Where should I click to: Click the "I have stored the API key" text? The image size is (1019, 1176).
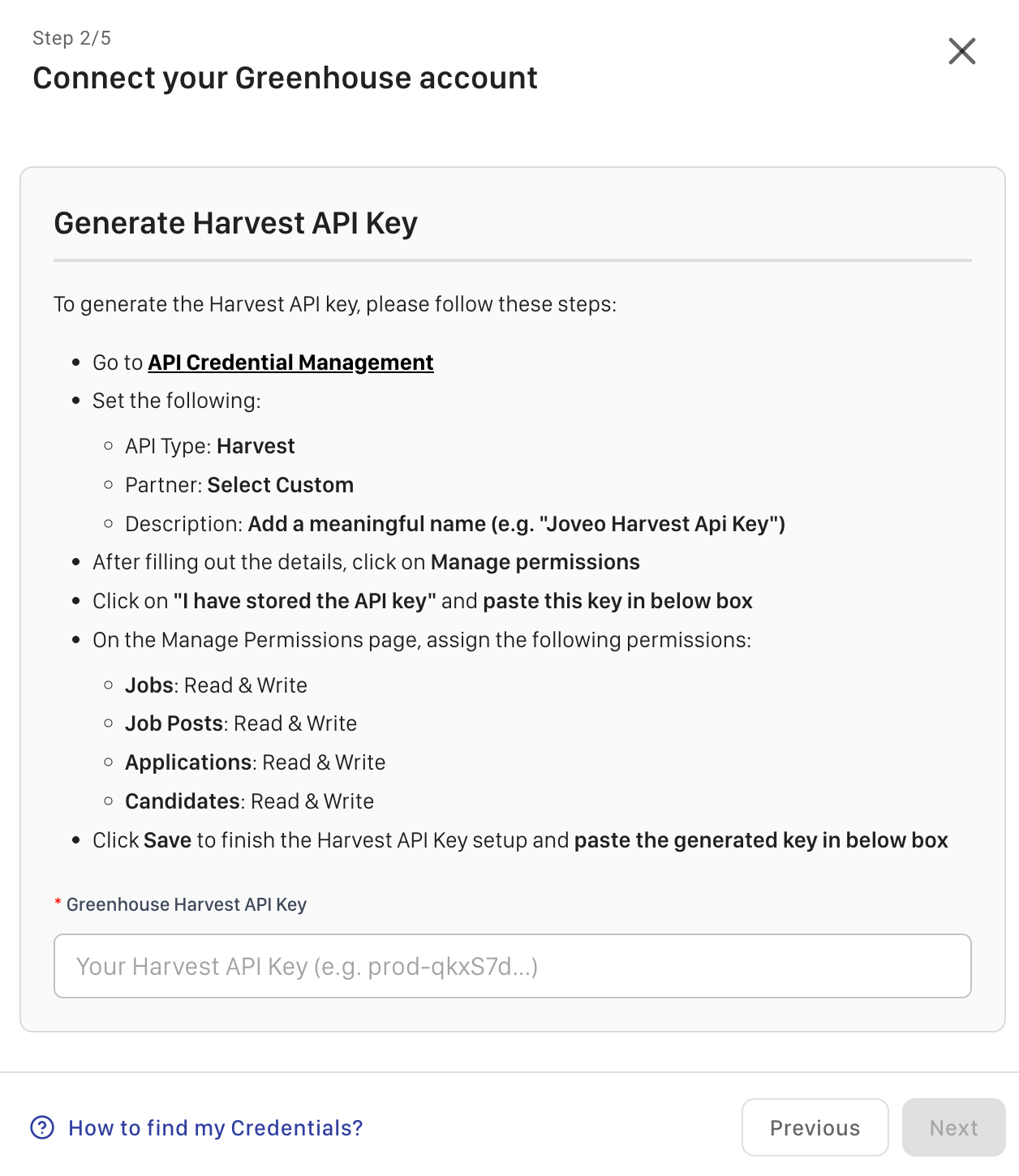tap(304, 601)
